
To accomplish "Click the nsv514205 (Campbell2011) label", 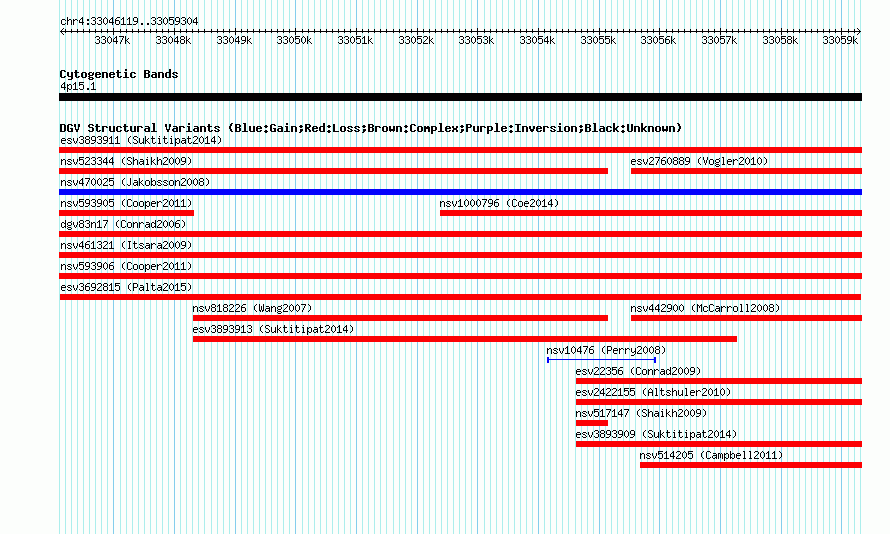I will tap(711, 455).
